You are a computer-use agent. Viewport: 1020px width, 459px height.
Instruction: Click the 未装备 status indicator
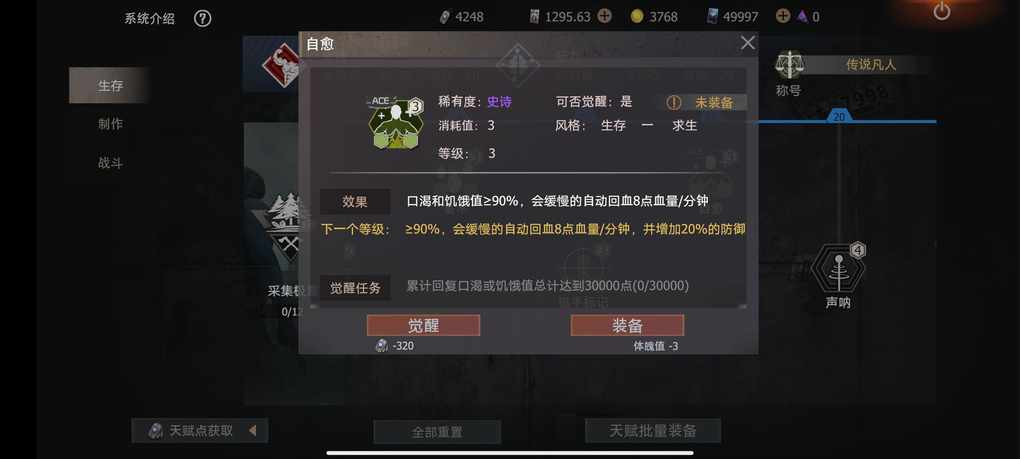coord(706,102)
